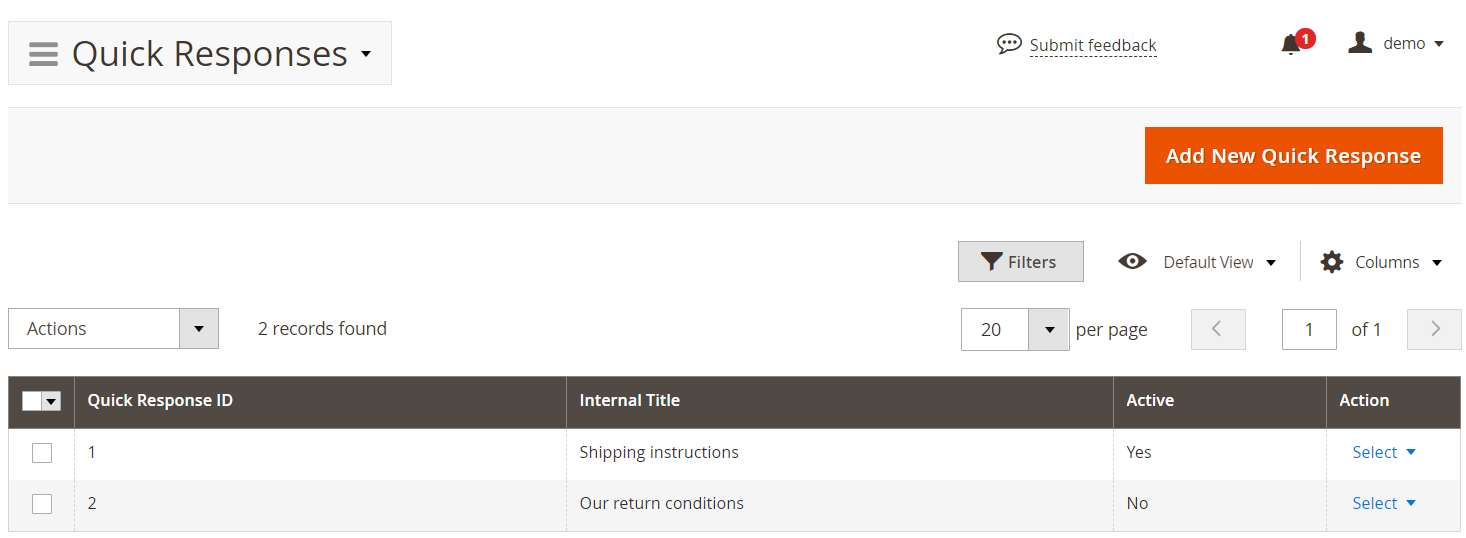Go to the previous page arrow
The height and width of the screenshot is (538, 1466).
(1218, 329)
